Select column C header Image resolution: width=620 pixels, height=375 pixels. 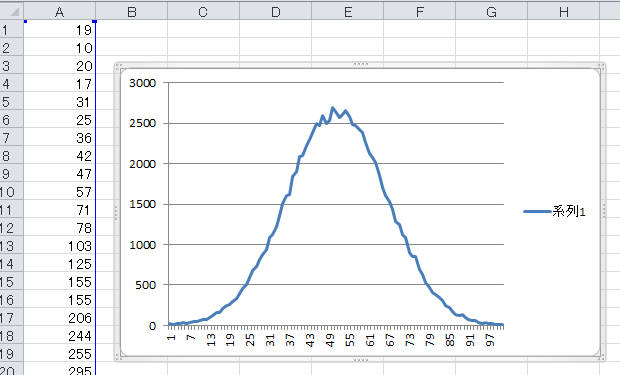pyautogui.click(x=203, y=12)
